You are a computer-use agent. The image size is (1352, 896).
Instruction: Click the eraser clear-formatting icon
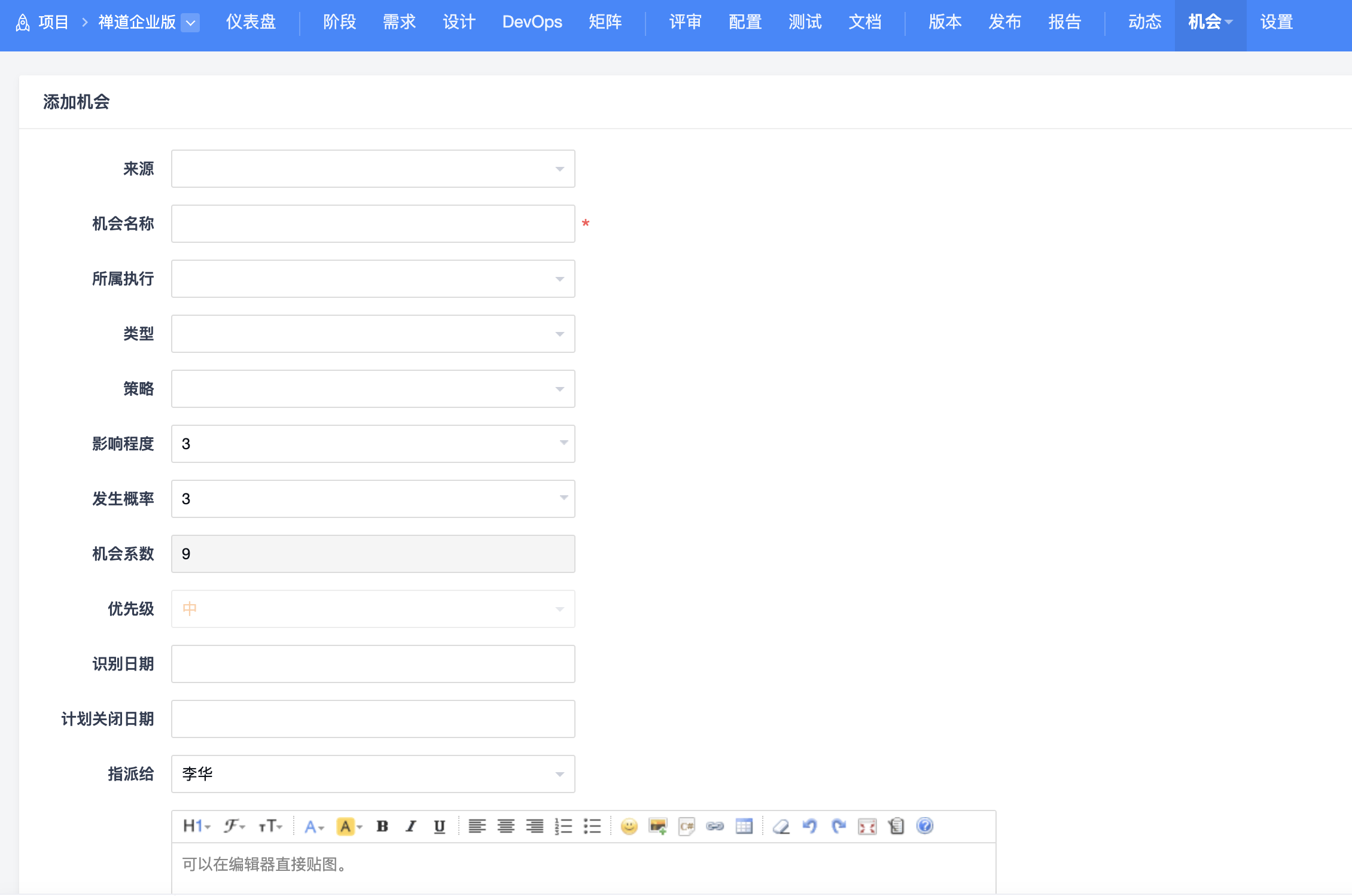coord(781,827)
